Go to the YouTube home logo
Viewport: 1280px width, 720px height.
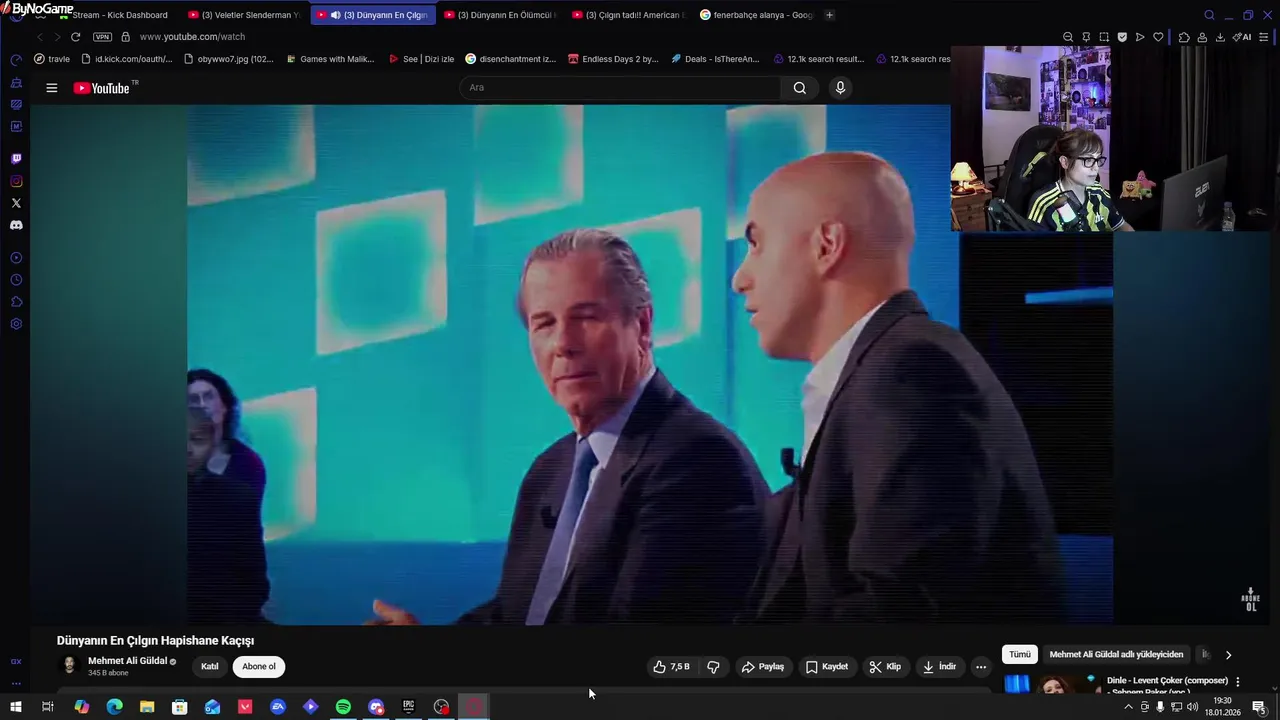tap(102, 88)
